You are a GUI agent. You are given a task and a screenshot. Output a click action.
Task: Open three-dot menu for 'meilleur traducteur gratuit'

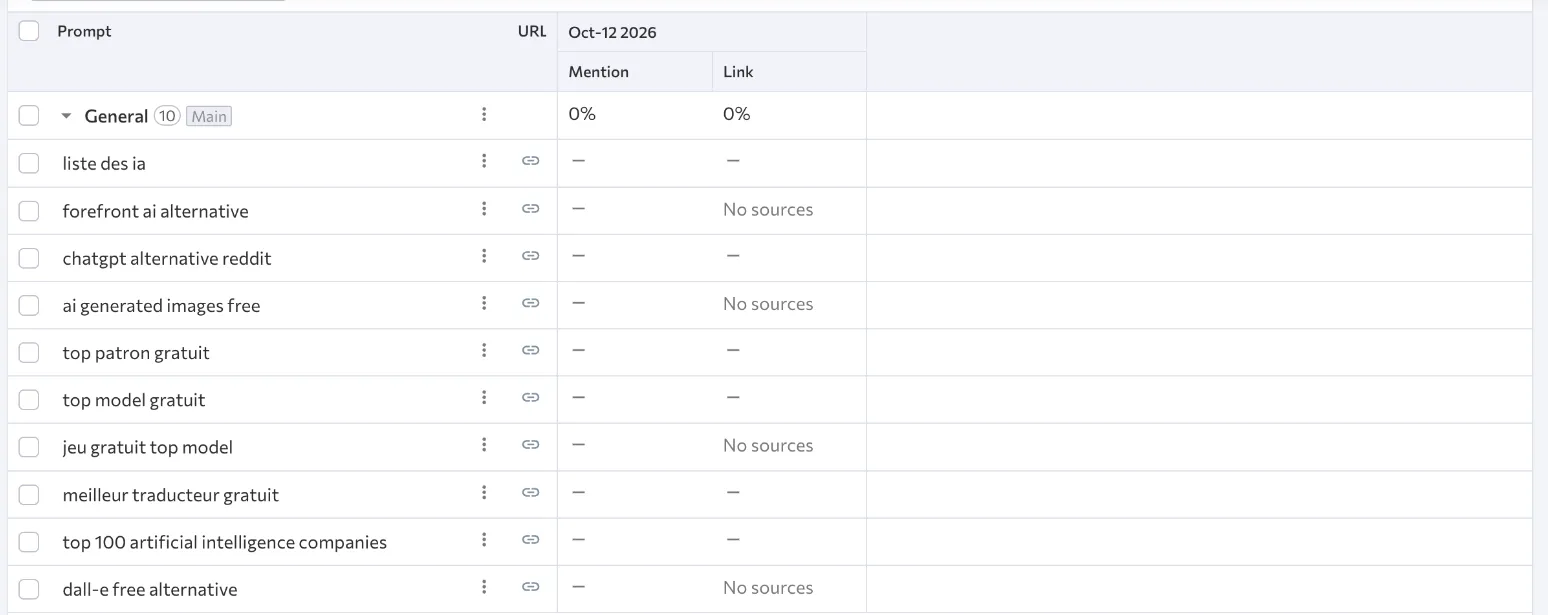click(x=484, y=492)
